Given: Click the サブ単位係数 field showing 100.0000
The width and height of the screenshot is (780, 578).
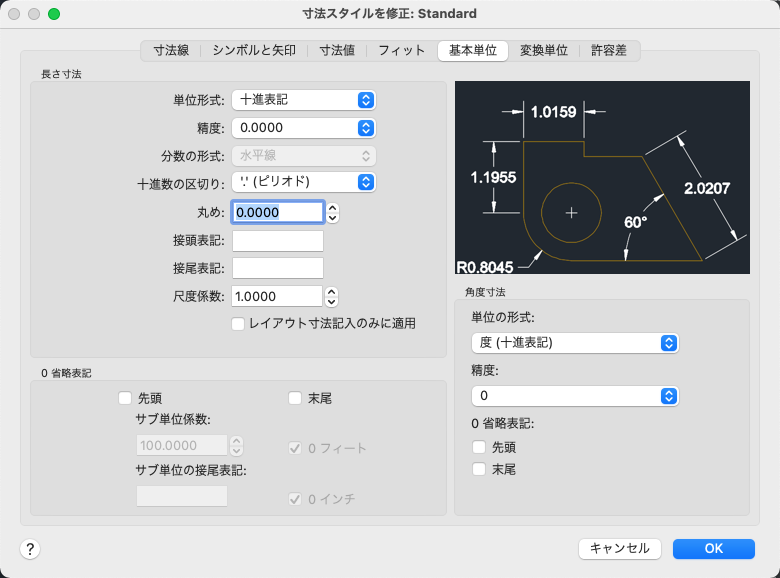Looking at the screenshot, I should point(182,445).
